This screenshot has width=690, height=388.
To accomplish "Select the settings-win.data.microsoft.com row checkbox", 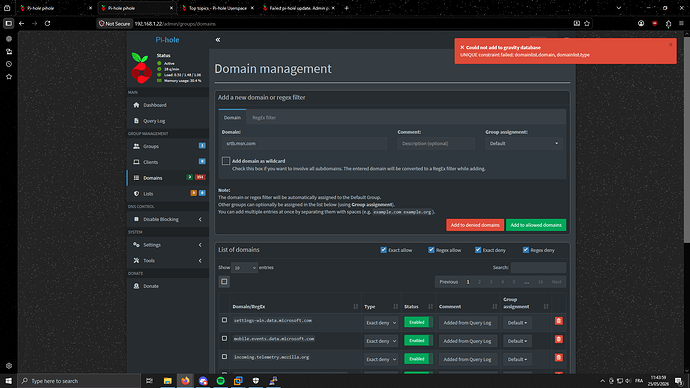I will click(x=224, y=320).
